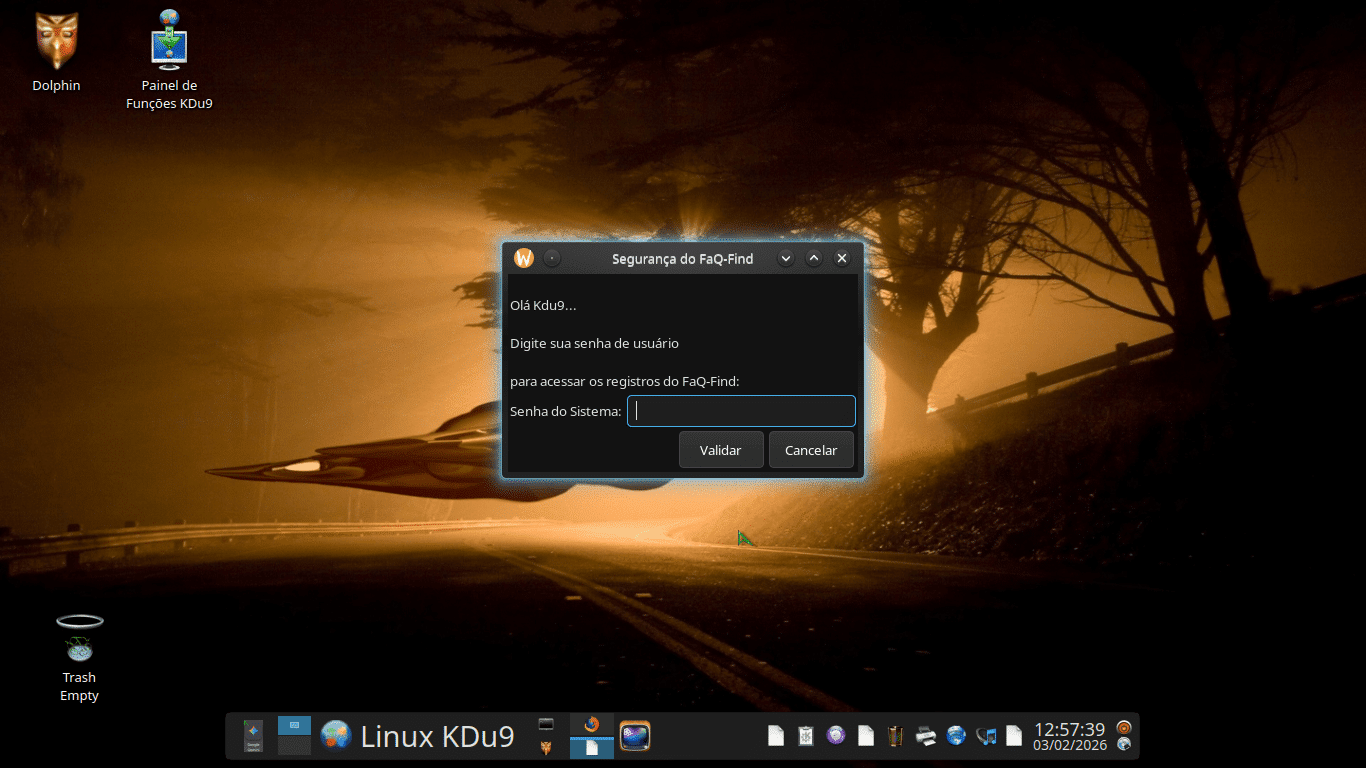Toggle the dialog's pin on all desktops button

coord(552,258)
